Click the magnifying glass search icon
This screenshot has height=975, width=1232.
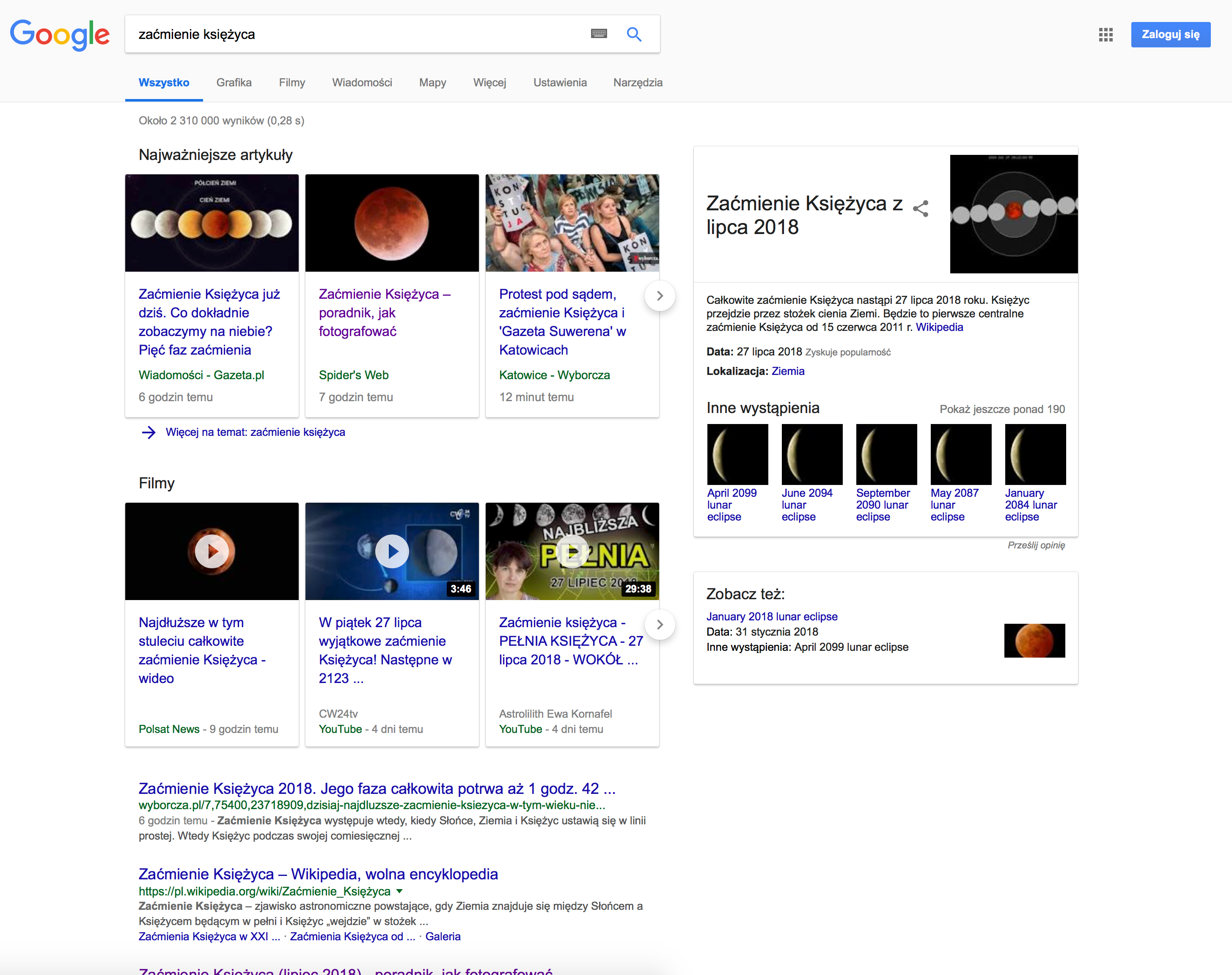click(x=634, y=34)
